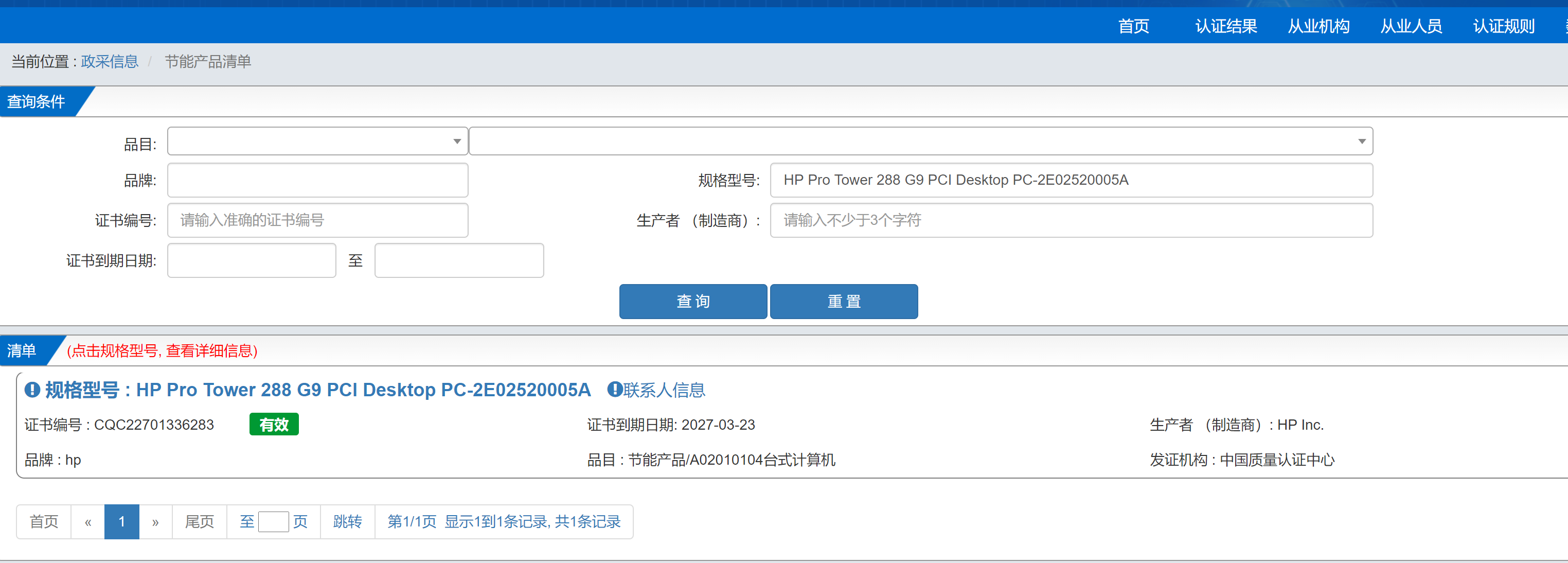Open the first 品目 category dropdown
The image size is (1568, 563).
[x=318, y=141]
